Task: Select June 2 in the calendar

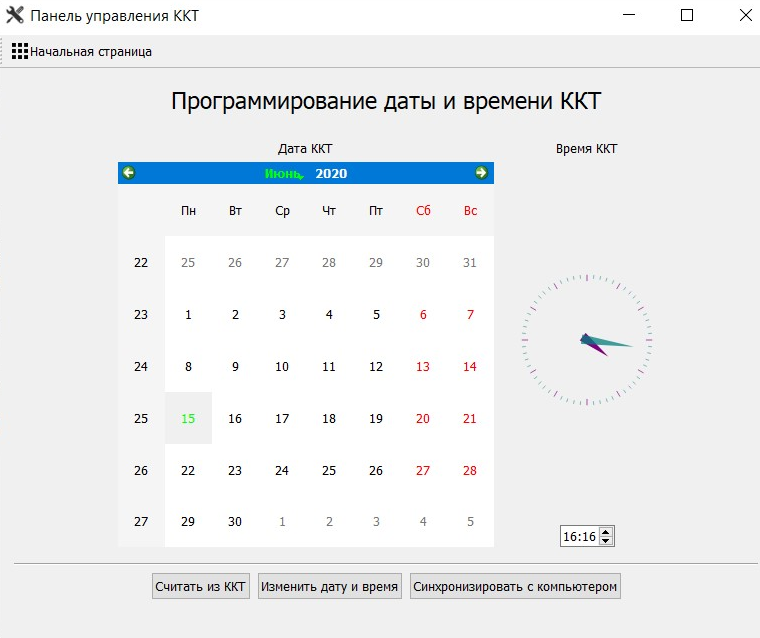Action: 235,315
